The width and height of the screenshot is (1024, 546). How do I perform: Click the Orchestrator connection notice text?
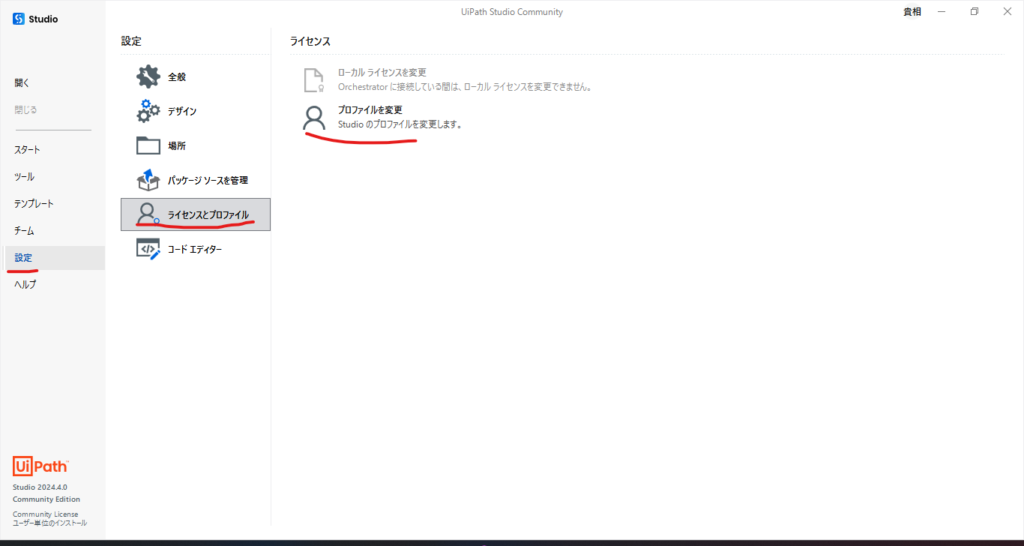(464, 87)
